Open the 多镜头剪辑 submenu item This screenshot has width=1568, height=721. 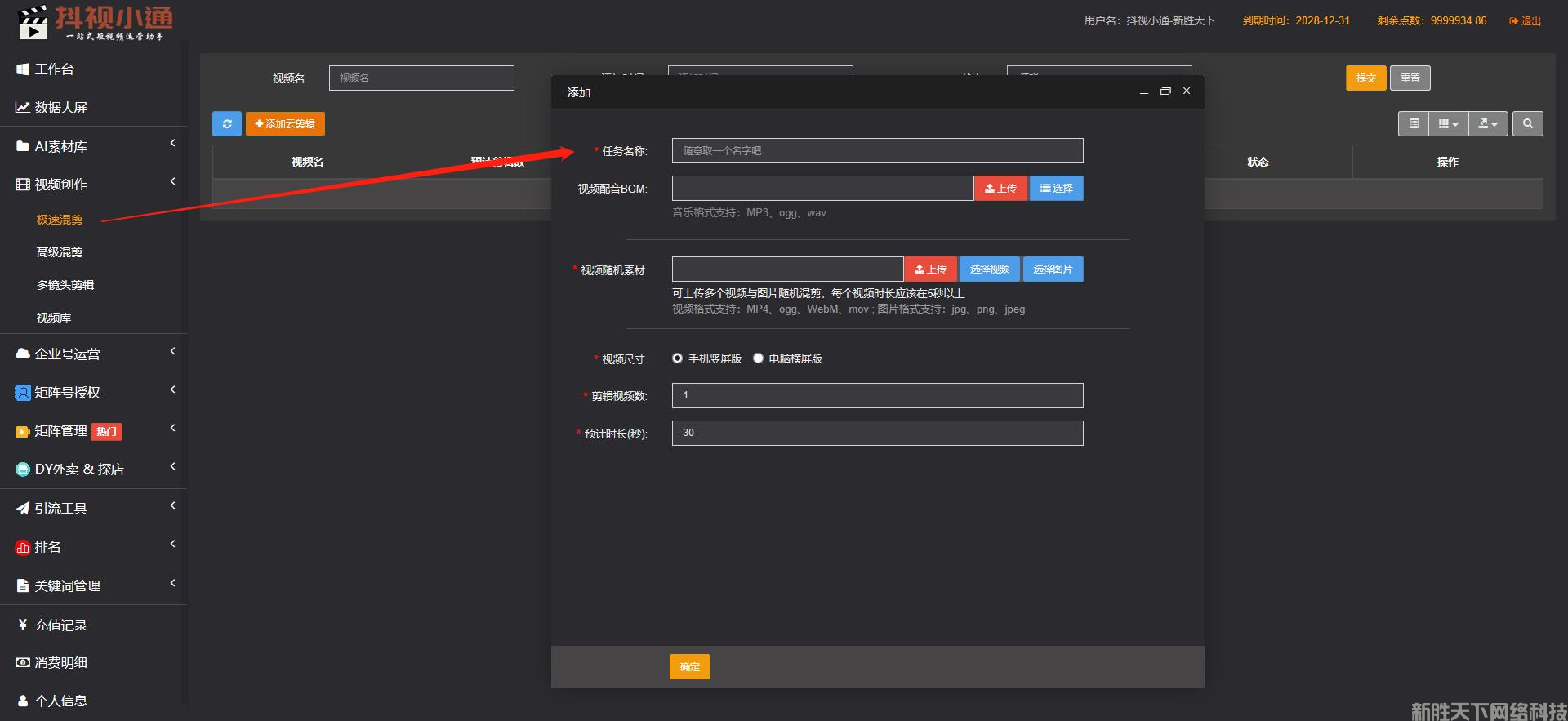coord(65,285)
